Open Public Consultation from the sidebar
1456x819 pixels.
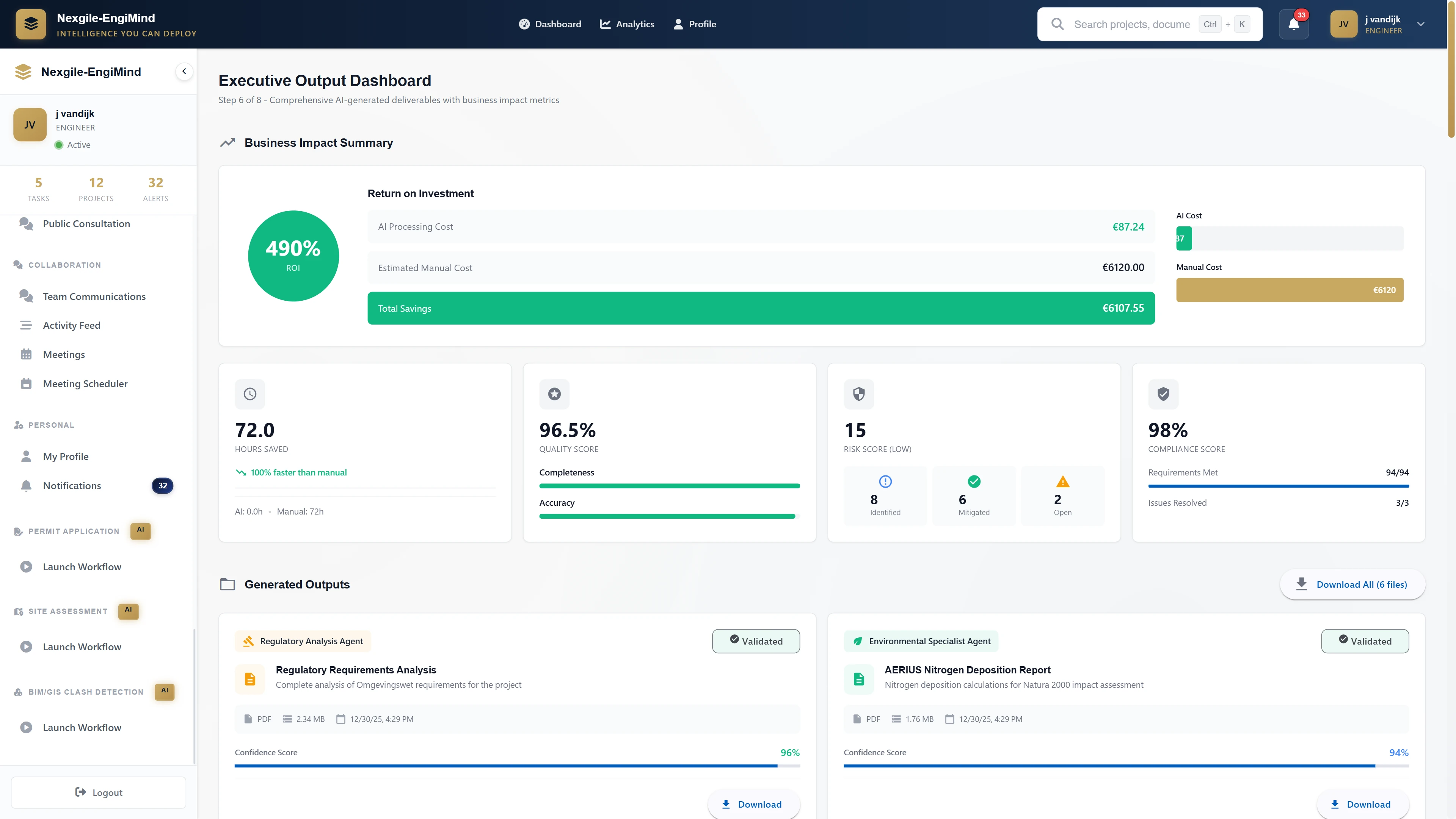pyautogui.click(x=86, y=224)
